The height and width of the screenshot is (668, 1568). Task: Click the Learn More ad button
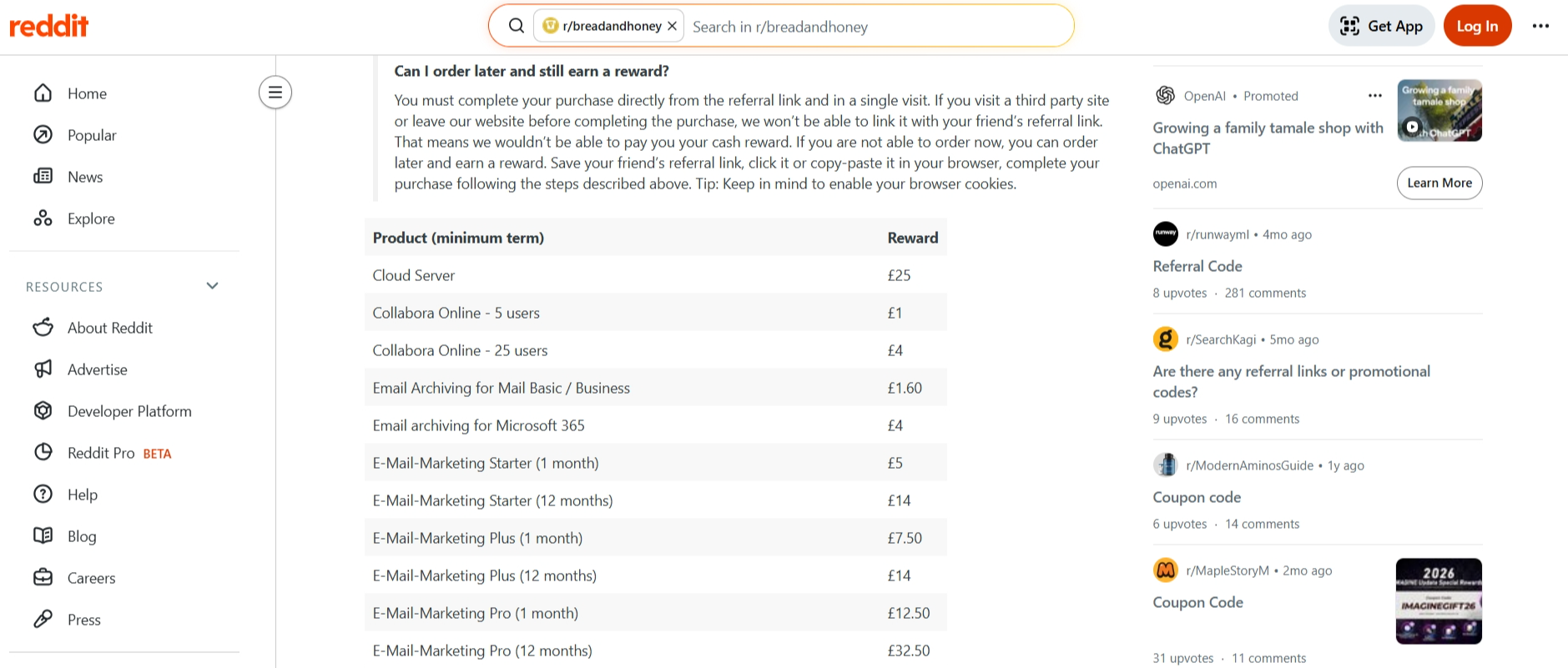tap(1439, 183)
